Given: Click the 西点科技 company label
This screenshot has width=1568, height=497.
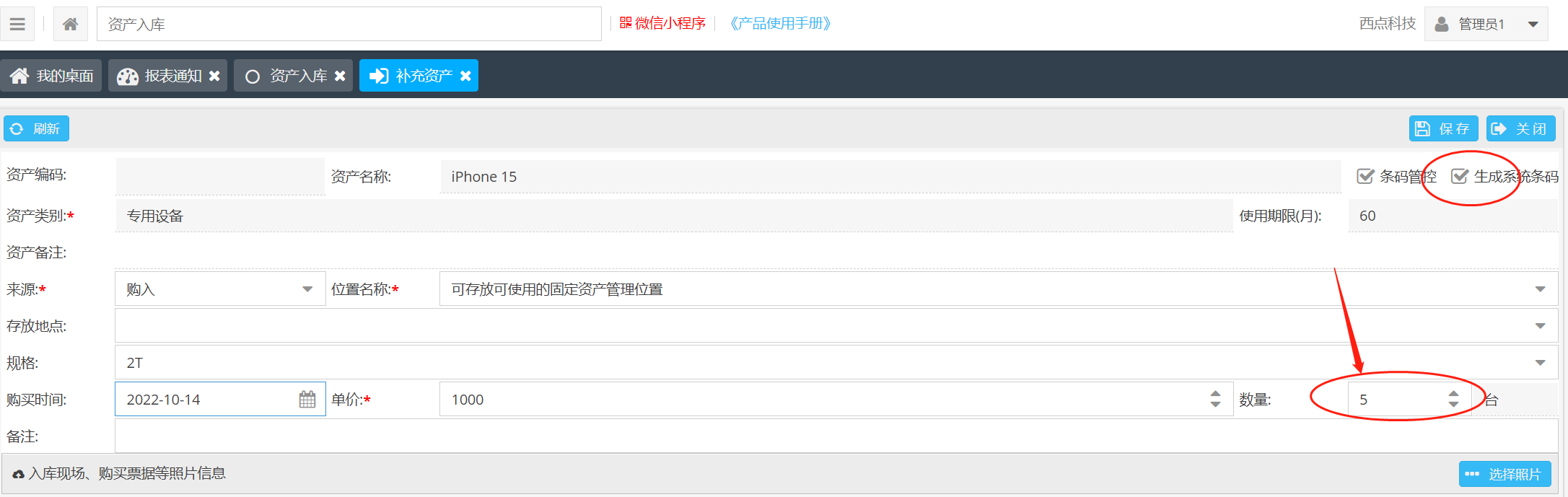Looking at the screenshot, I should pos(1387,24).
